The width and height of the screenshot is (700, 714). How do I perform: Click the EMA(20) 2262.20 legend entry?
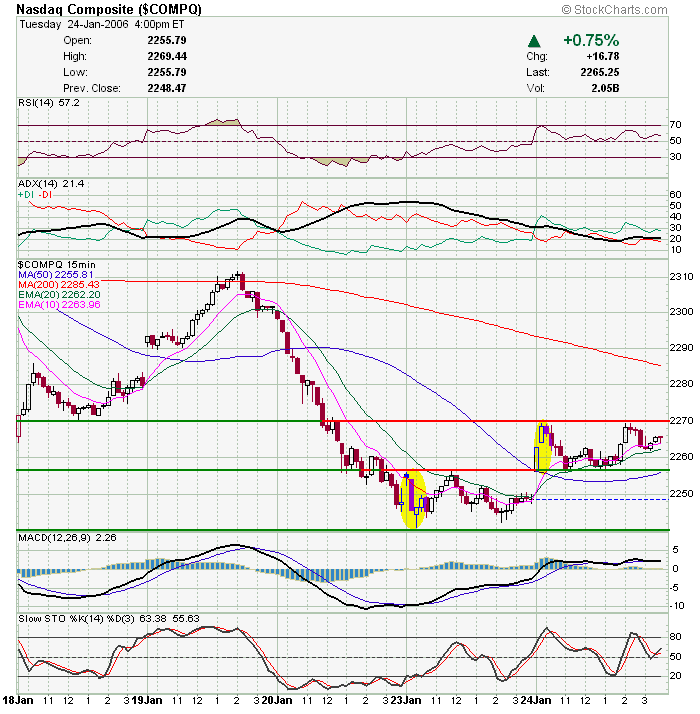[x=59, y=295]
